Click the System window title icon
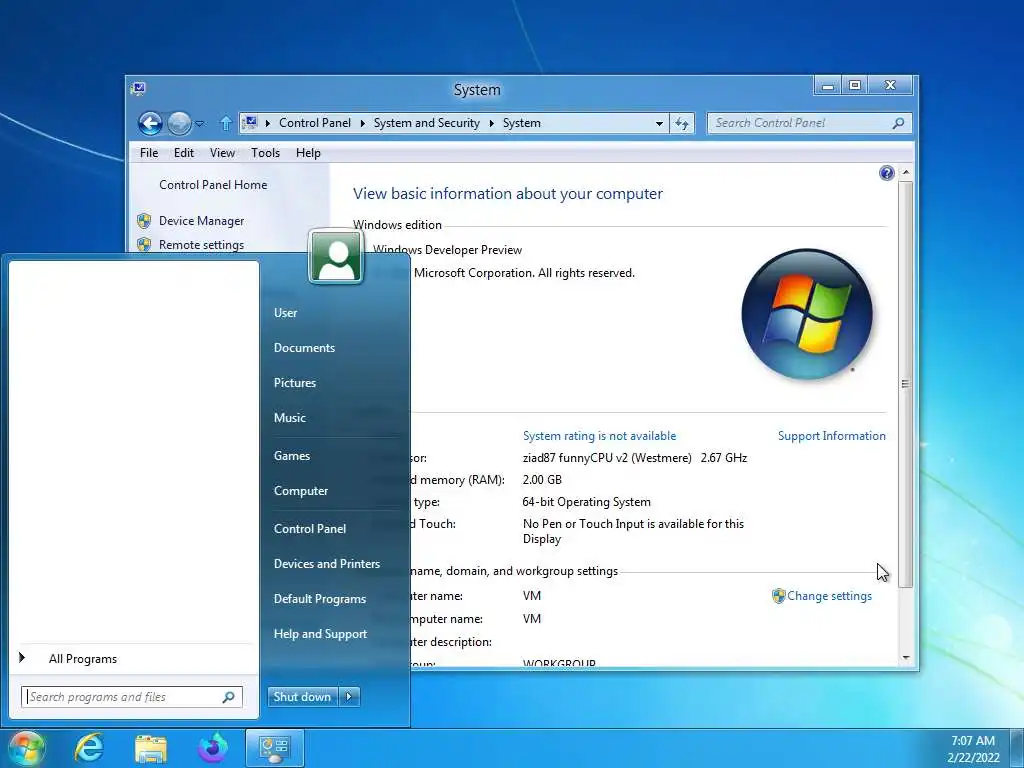Screen dimensions: 1024x768 138,89
